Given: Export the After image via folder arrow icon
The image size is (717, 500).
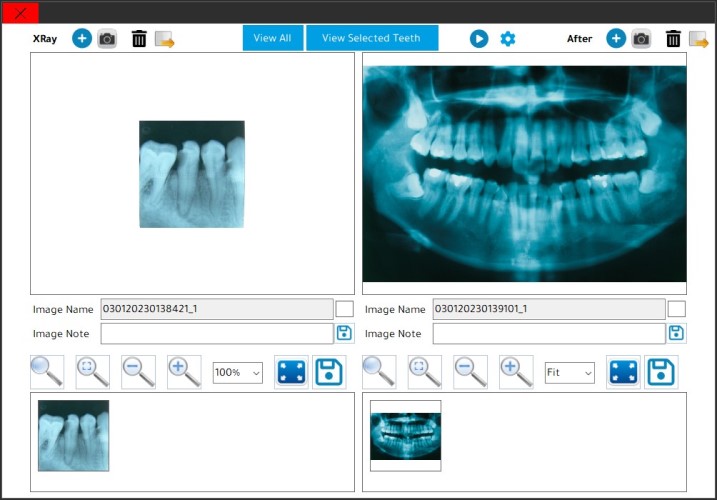Looking at the screenshot, I should 698,39.
